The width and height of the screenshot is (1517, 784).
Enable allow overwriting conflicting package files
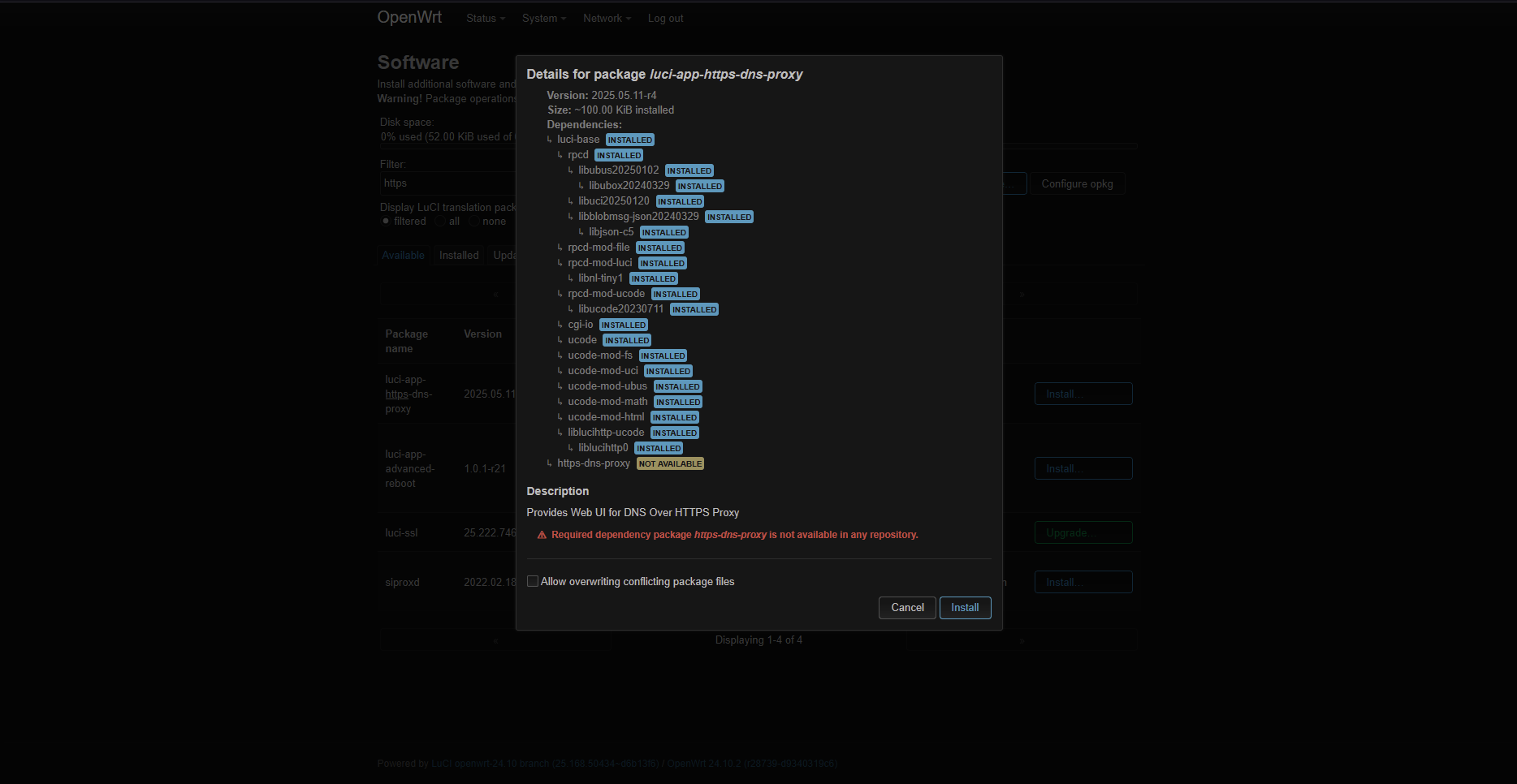point(533,581)
